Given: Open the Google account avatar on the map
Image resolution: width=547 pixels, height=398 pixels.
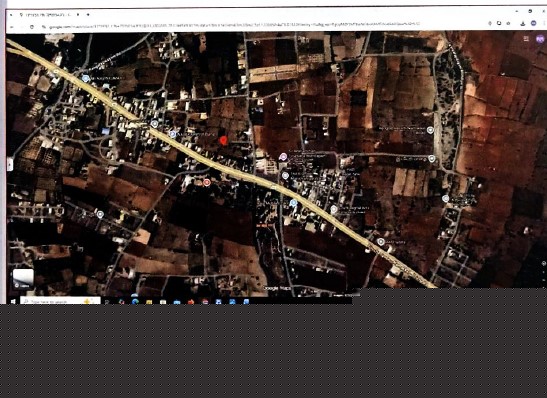Looking at the screenshot, I should click(x=540, y=39).
